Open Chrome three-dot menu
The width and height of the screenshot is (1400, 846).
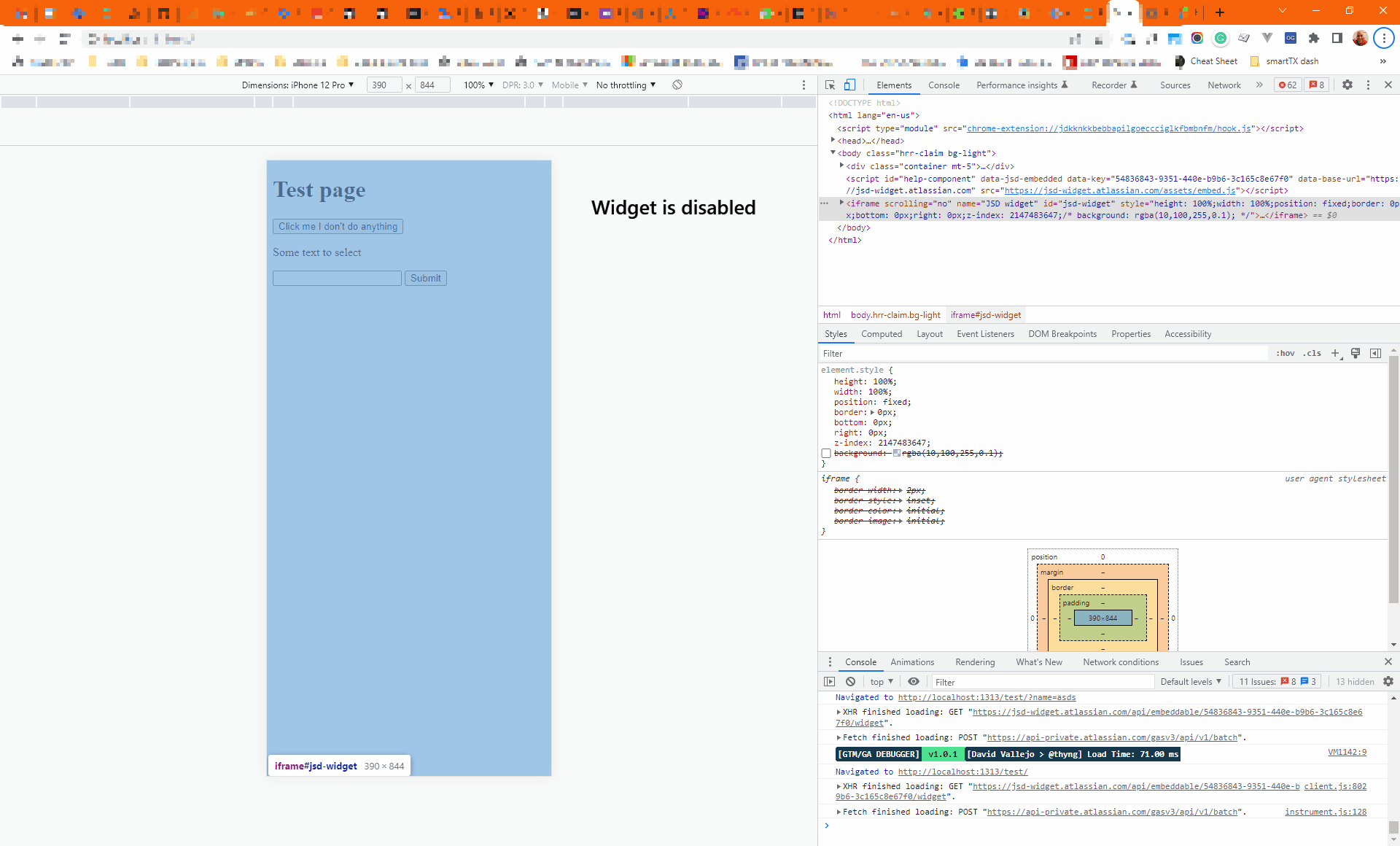1384,39
